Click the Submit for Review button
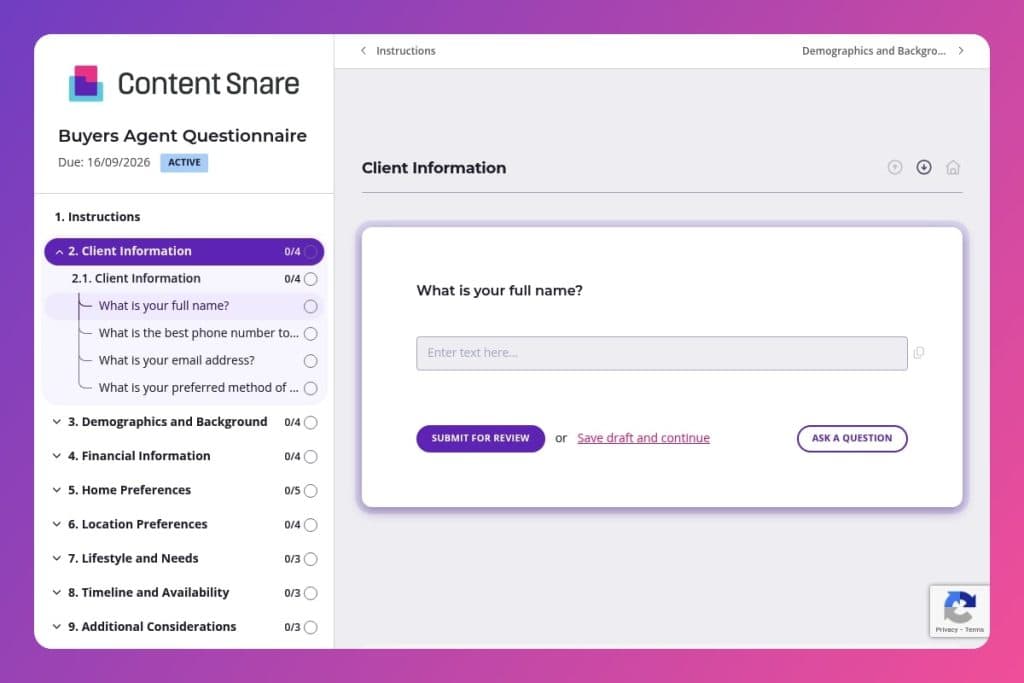This screenshot has width=1024, height=683. 480,438
